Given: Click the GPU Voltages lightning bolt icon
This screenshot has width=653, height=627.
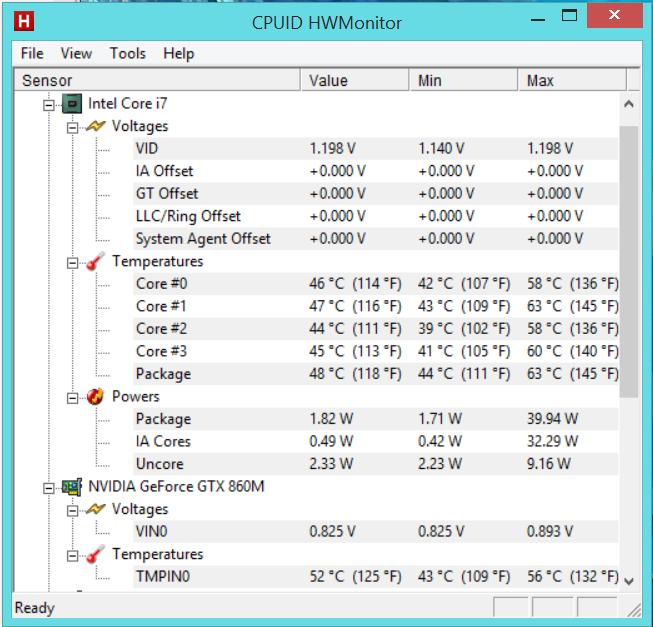Looking at the screenshot, I should pyautogui.click(x=95, y=509).
